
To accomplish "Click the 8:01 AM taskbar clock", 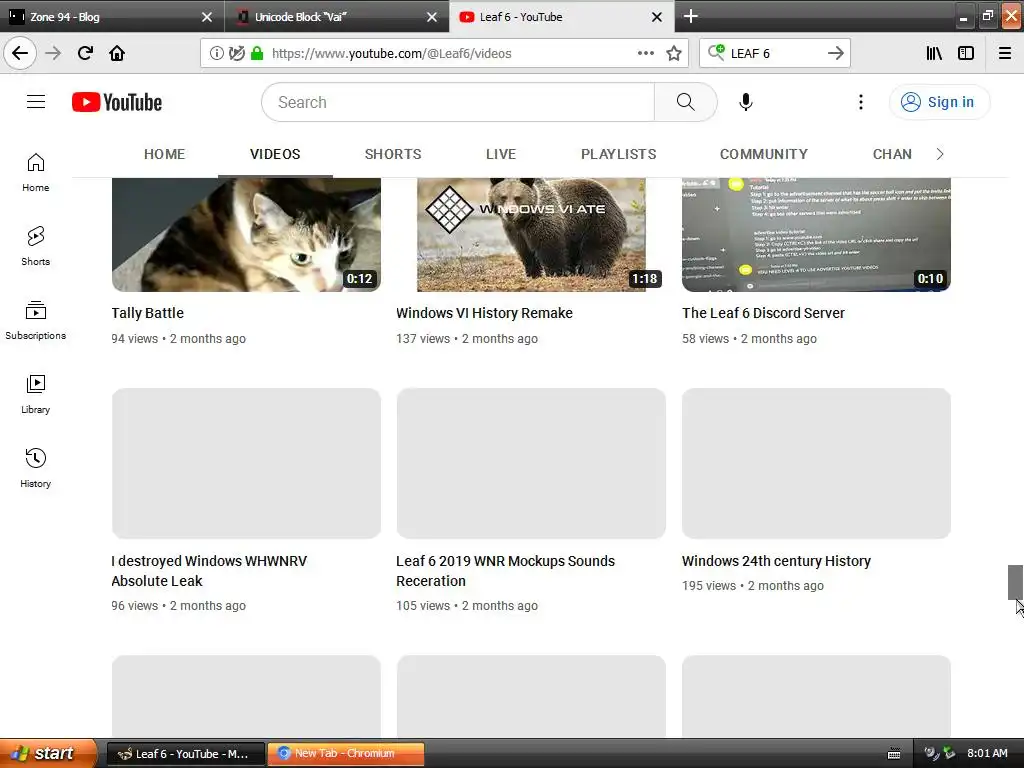I will pyautogui.click(x=987, y=753).
